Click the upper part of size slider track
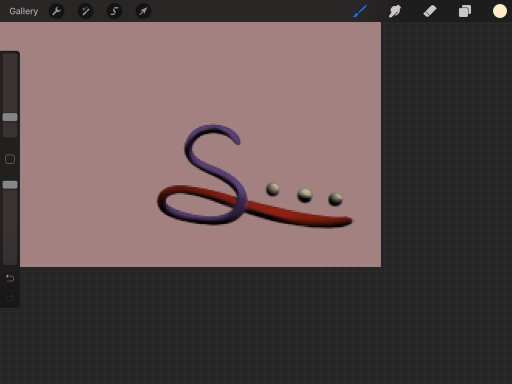This screenshot has height=384, width=512. [10, 83]
